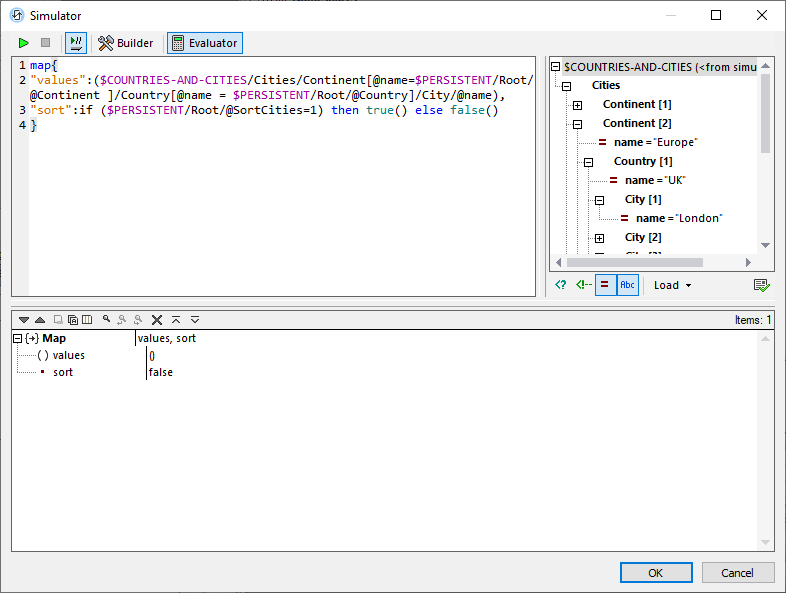Switch to Builder mode

(126, 43)
